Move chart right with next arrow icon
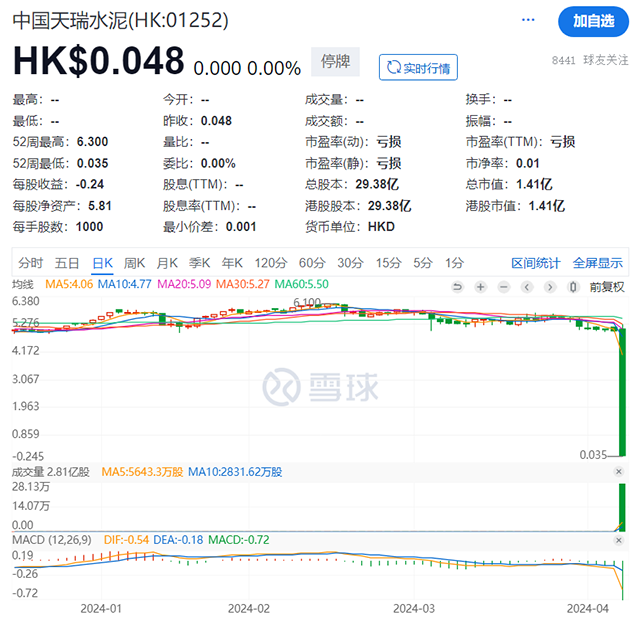Image resolution: width=640 pixels, height=618 pixels. pos(550,287)
